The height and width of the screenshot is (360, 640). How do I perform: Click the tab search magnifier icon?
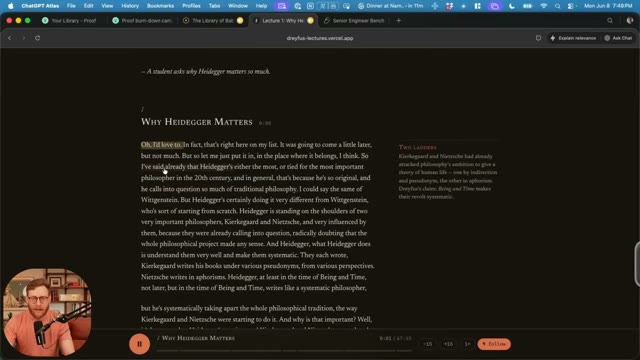point(610,20)
